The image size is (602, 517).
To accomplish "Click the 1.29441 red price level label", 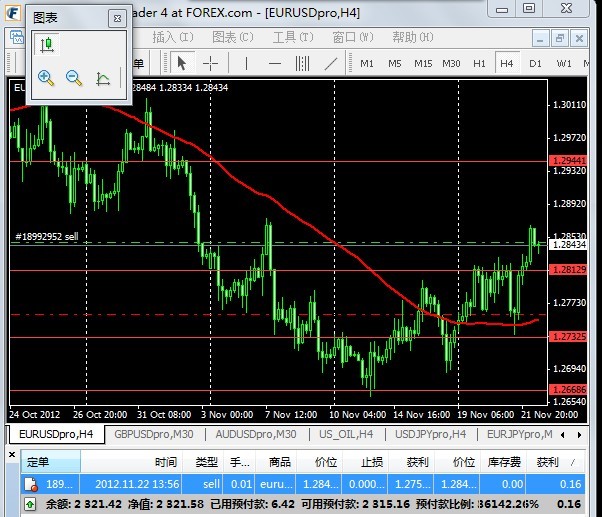I will [569, 160].
